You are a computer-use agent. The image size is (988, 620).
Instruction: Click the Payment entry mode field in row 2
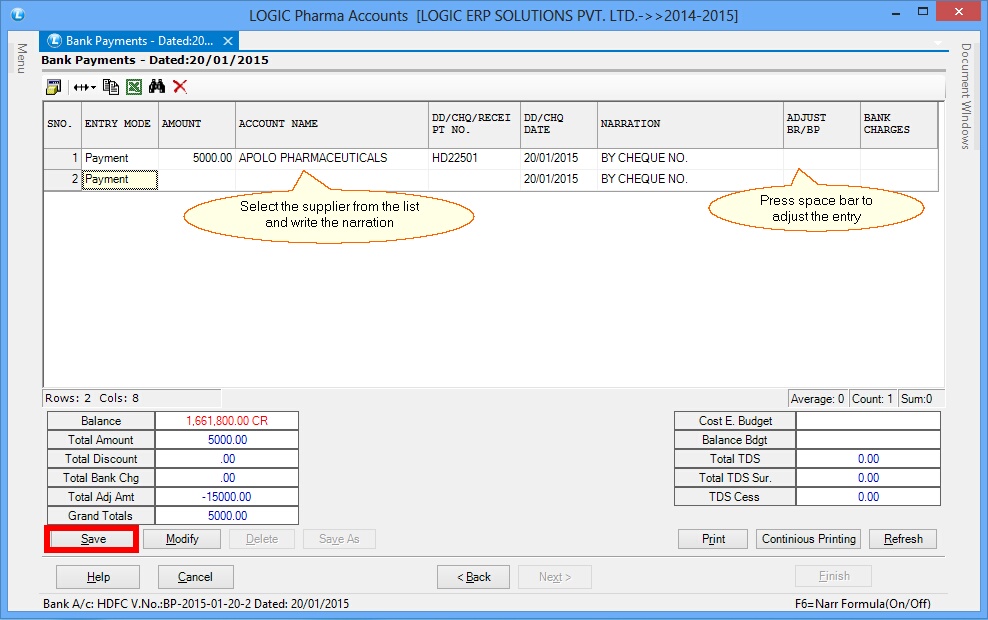coord(120,180)
